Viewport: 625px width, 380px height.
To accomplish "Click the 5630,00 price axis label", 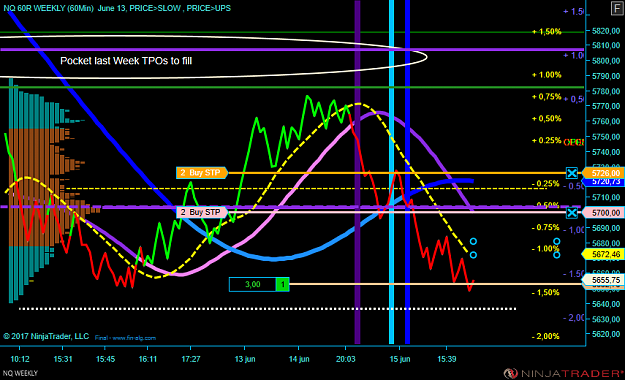I will tap(606, 319).
